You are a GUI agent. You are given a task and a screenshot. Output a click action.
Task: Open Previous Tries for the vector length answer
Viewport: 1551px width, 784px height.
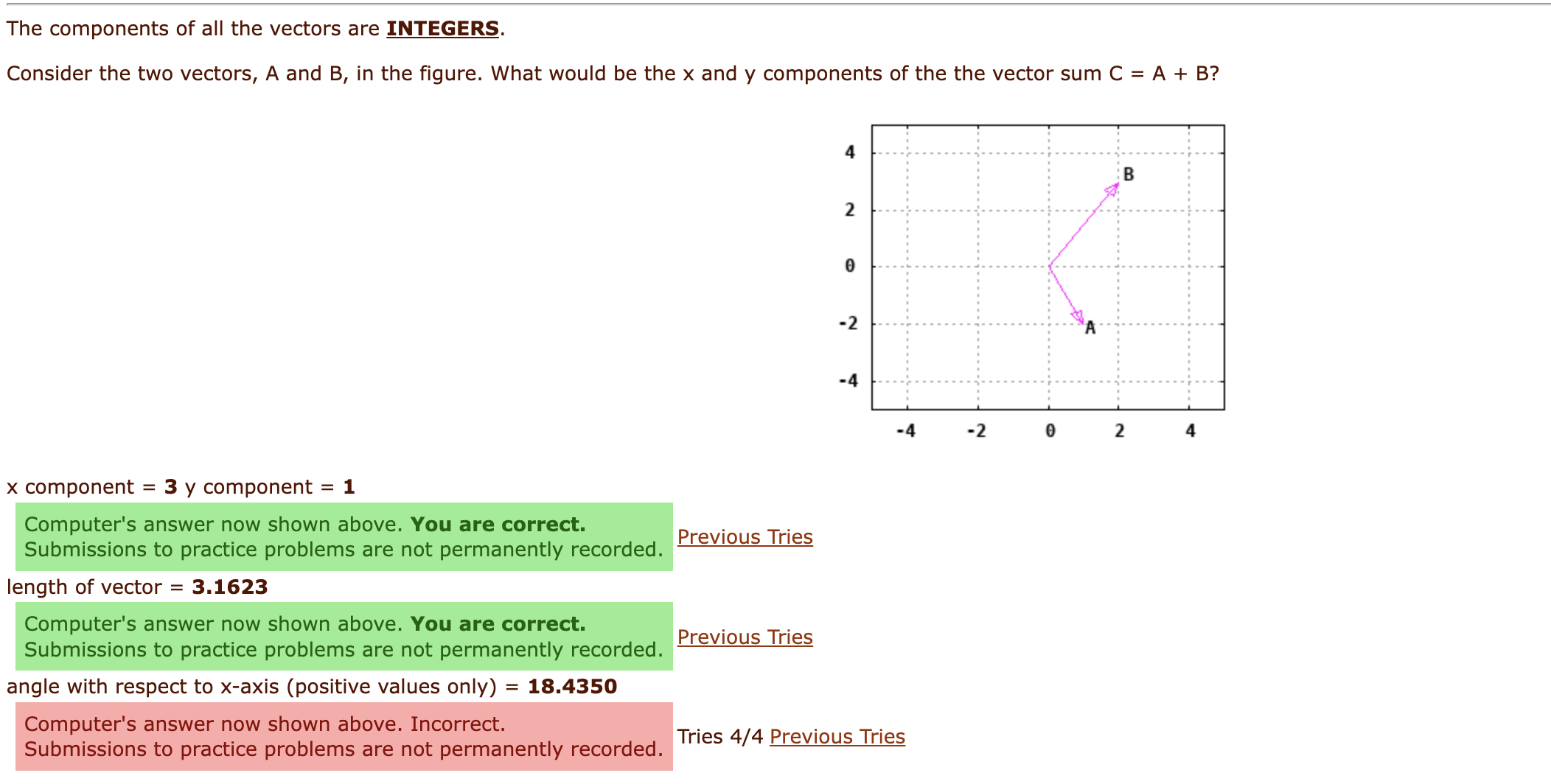pos(746,637)
